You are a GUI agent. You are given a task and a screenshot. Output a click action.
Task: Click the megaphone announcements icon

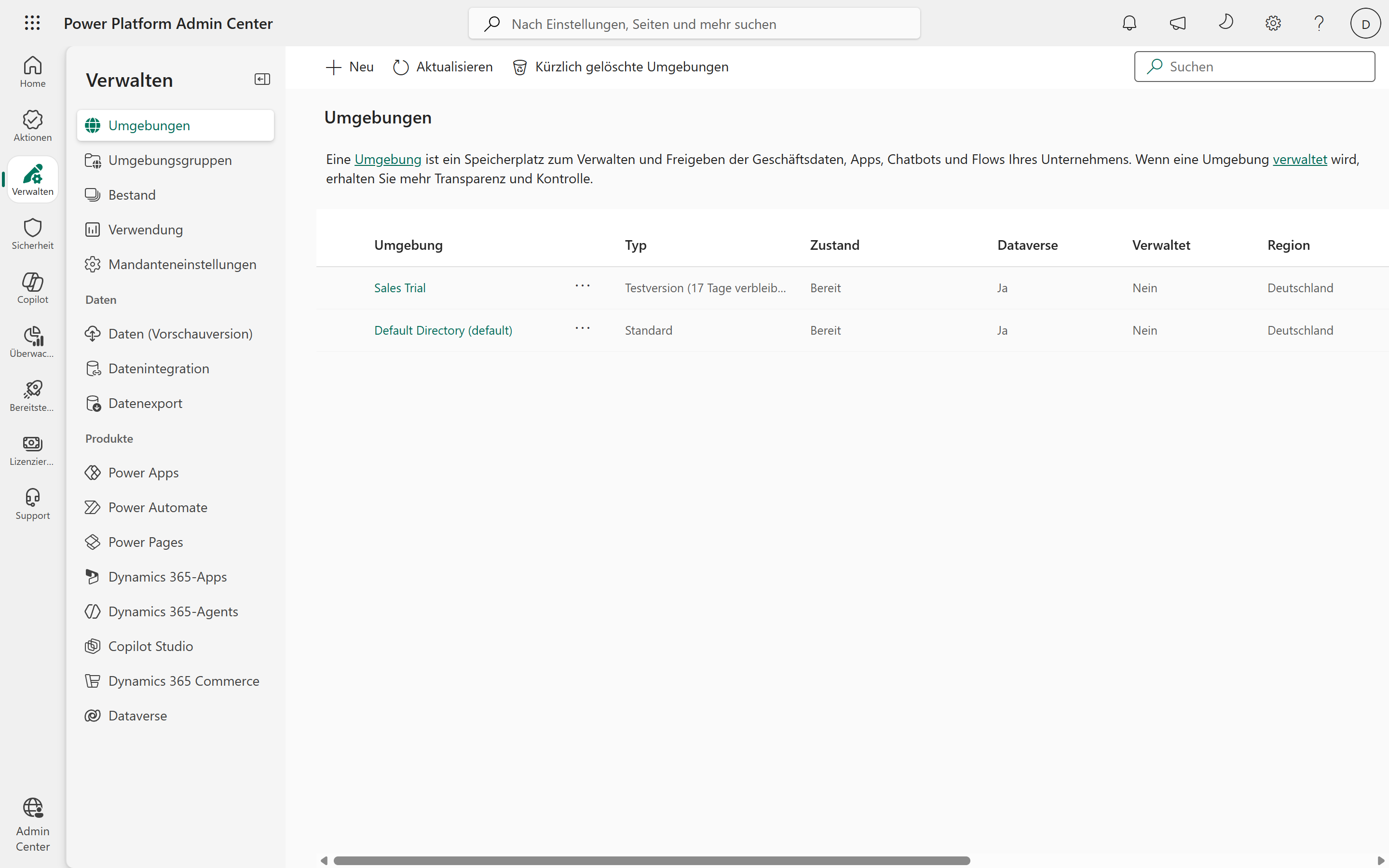[x=1177, y=24]
